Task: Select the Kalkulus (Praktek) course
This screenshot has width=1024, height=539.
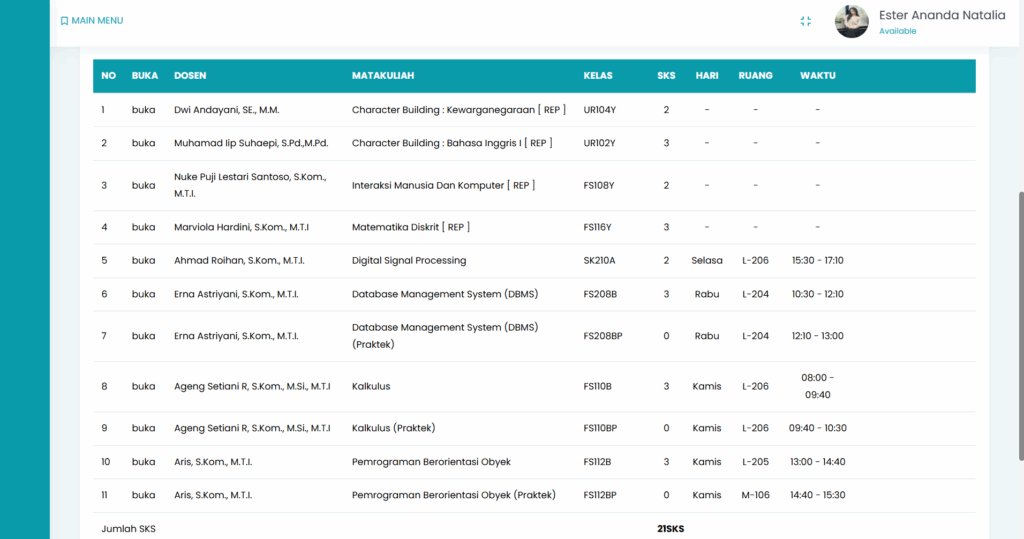Action: [x=393, y=429]
